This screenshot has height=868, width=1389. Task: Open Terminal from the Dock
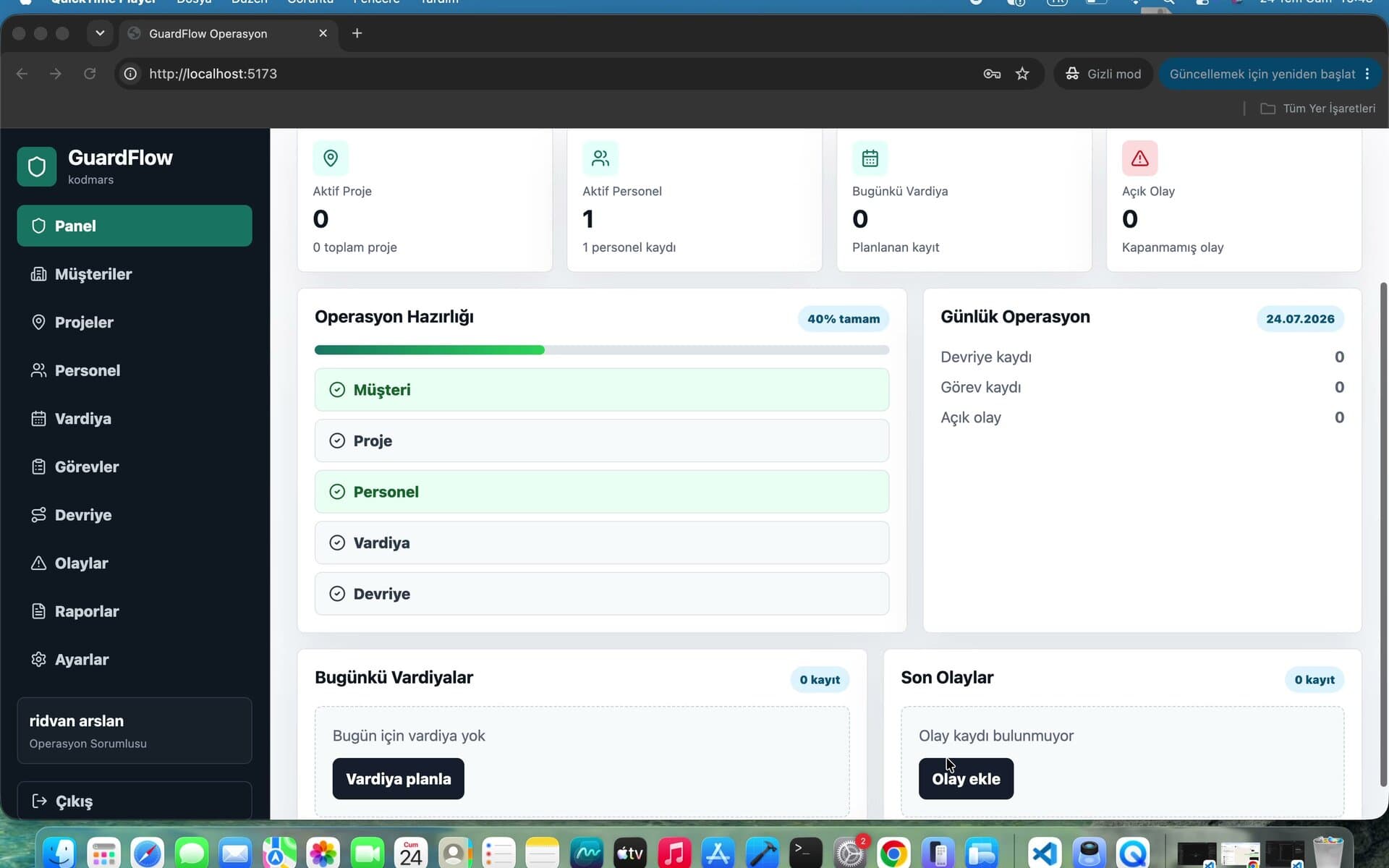pos(806,854)
